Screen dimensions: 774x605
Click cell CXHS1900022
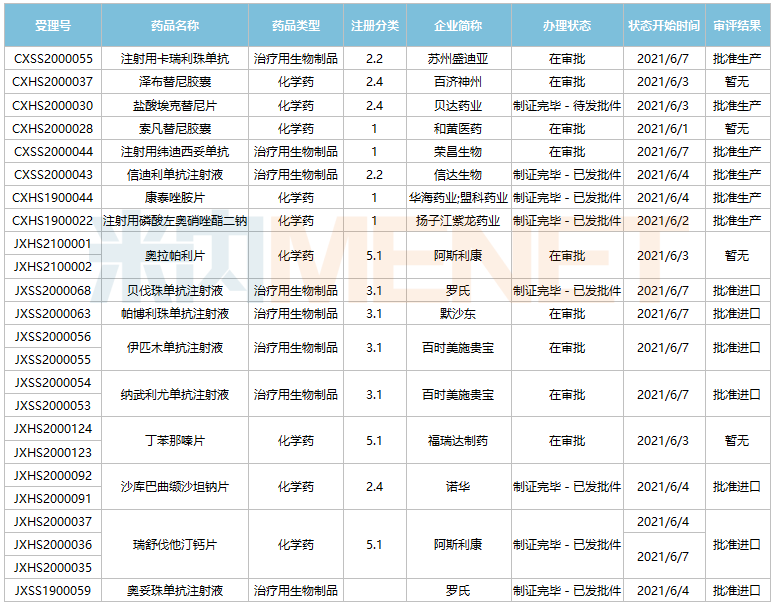[53, 221]
